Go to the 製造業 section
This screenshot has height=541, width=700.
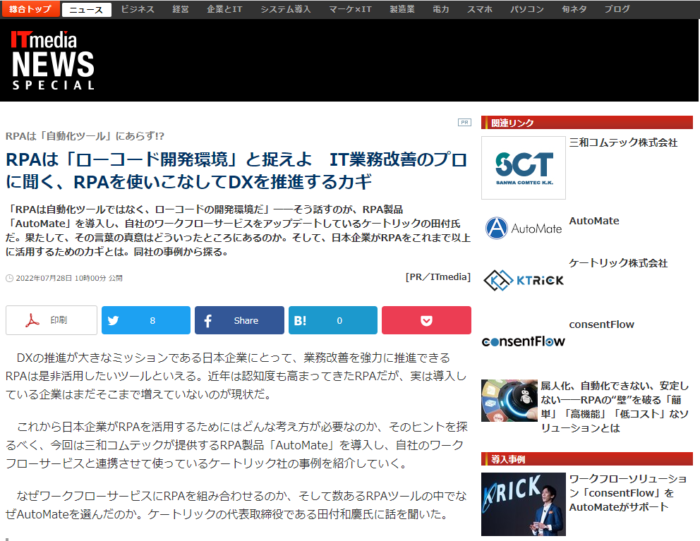pos(402,9)
